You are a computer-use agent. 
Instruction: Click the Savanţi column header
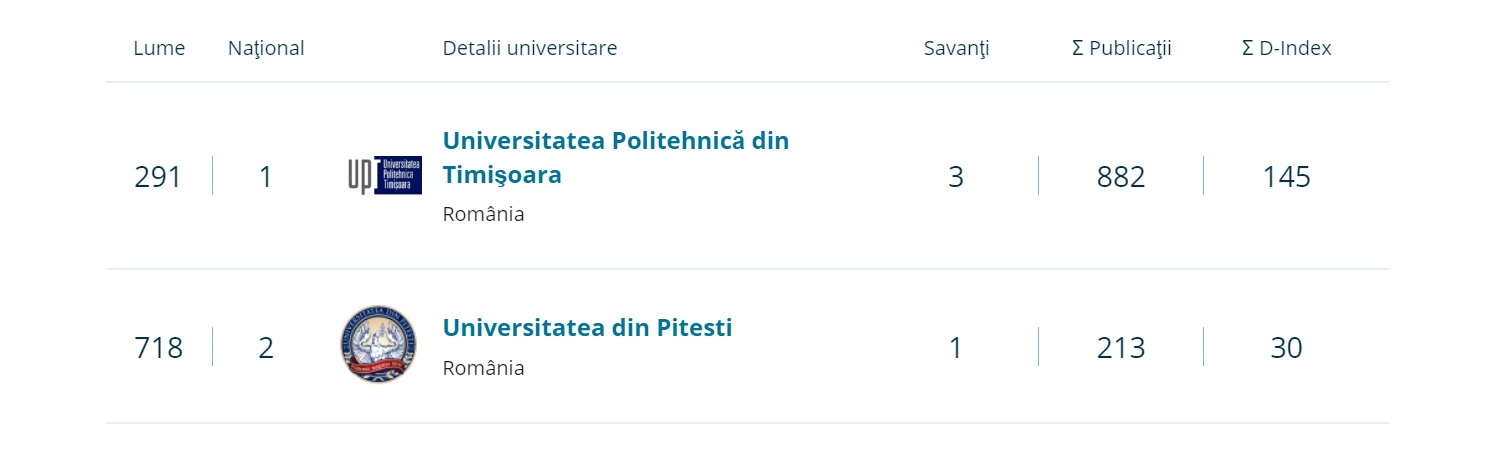955,48
